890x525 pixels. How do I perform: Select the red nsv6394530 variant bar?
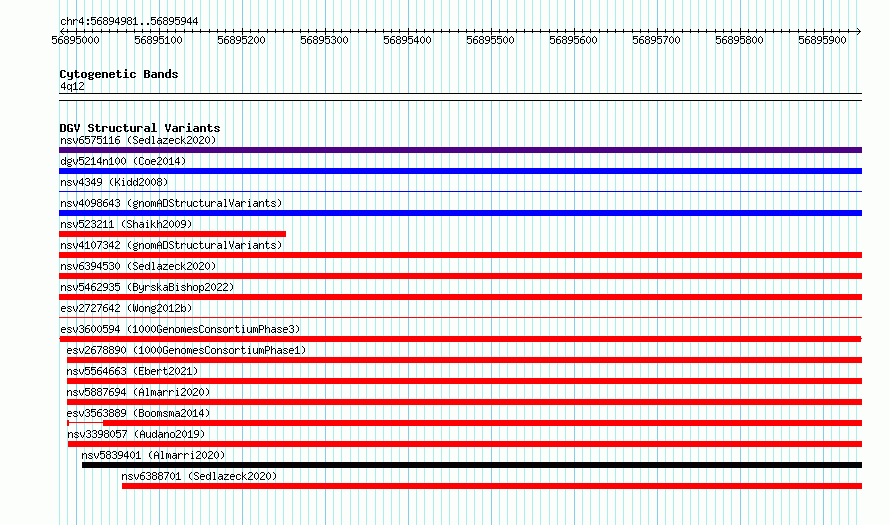tap(460, 276)
